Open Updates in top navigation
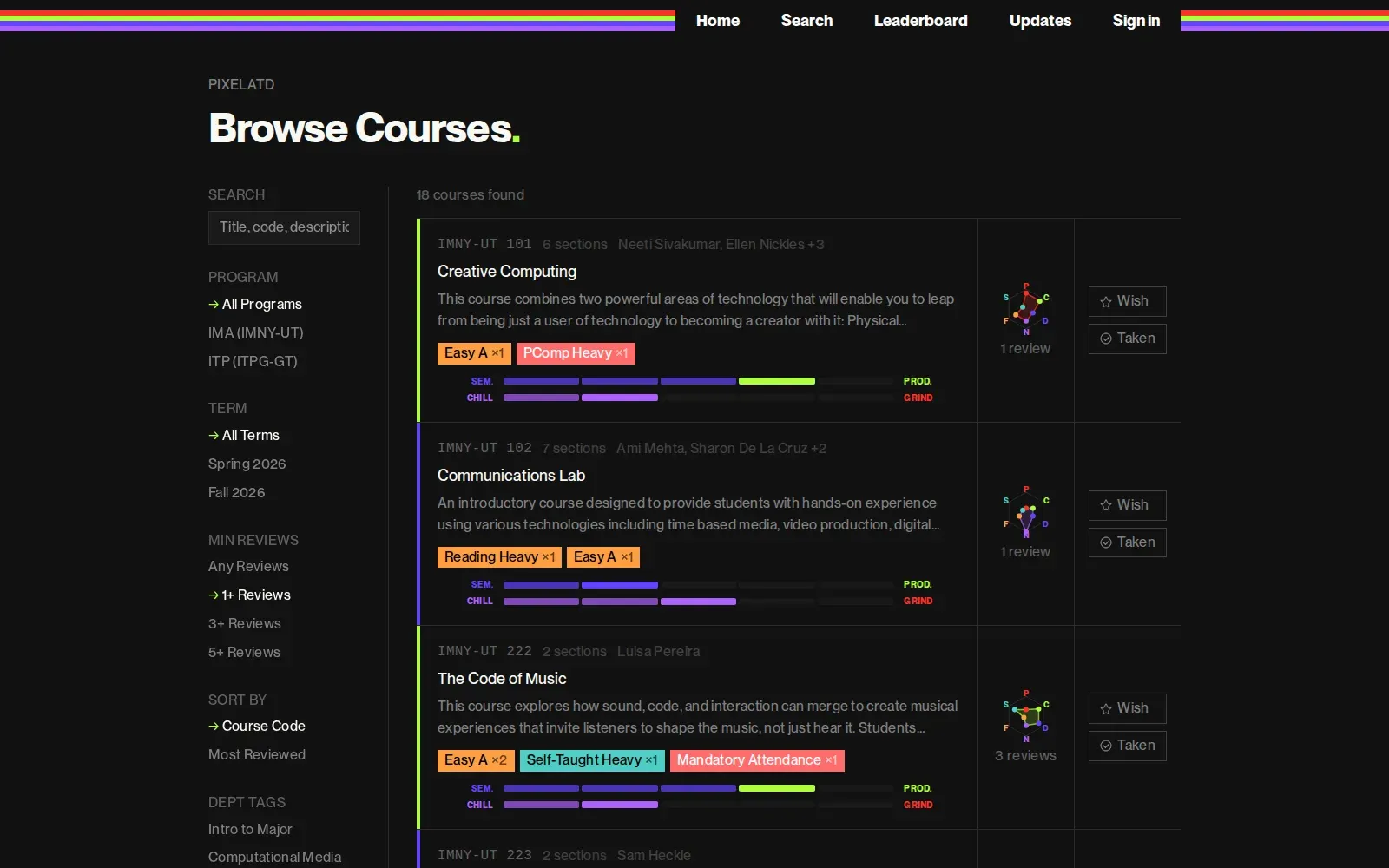The image size is (1389, 868). coord(1040,21)
